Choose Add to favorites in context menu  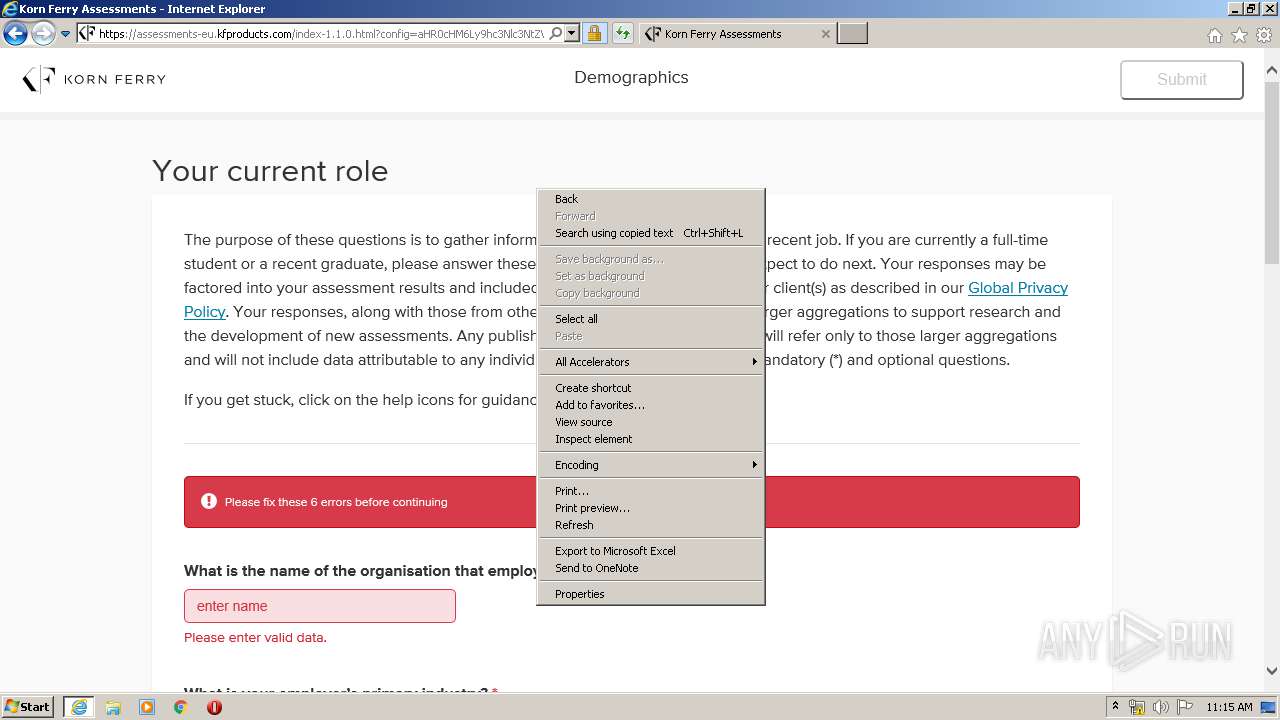(x=651, y=405)
